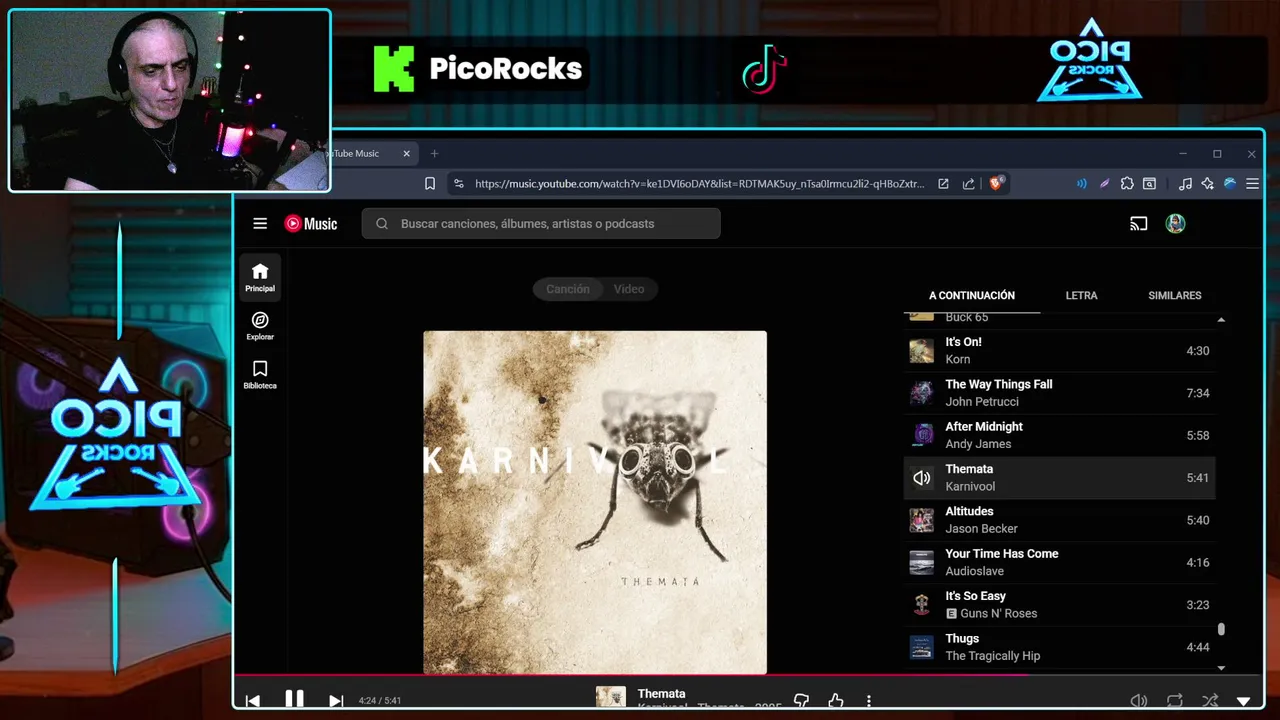
Task: Click the browser address bar URL
Action: point(699,184)
